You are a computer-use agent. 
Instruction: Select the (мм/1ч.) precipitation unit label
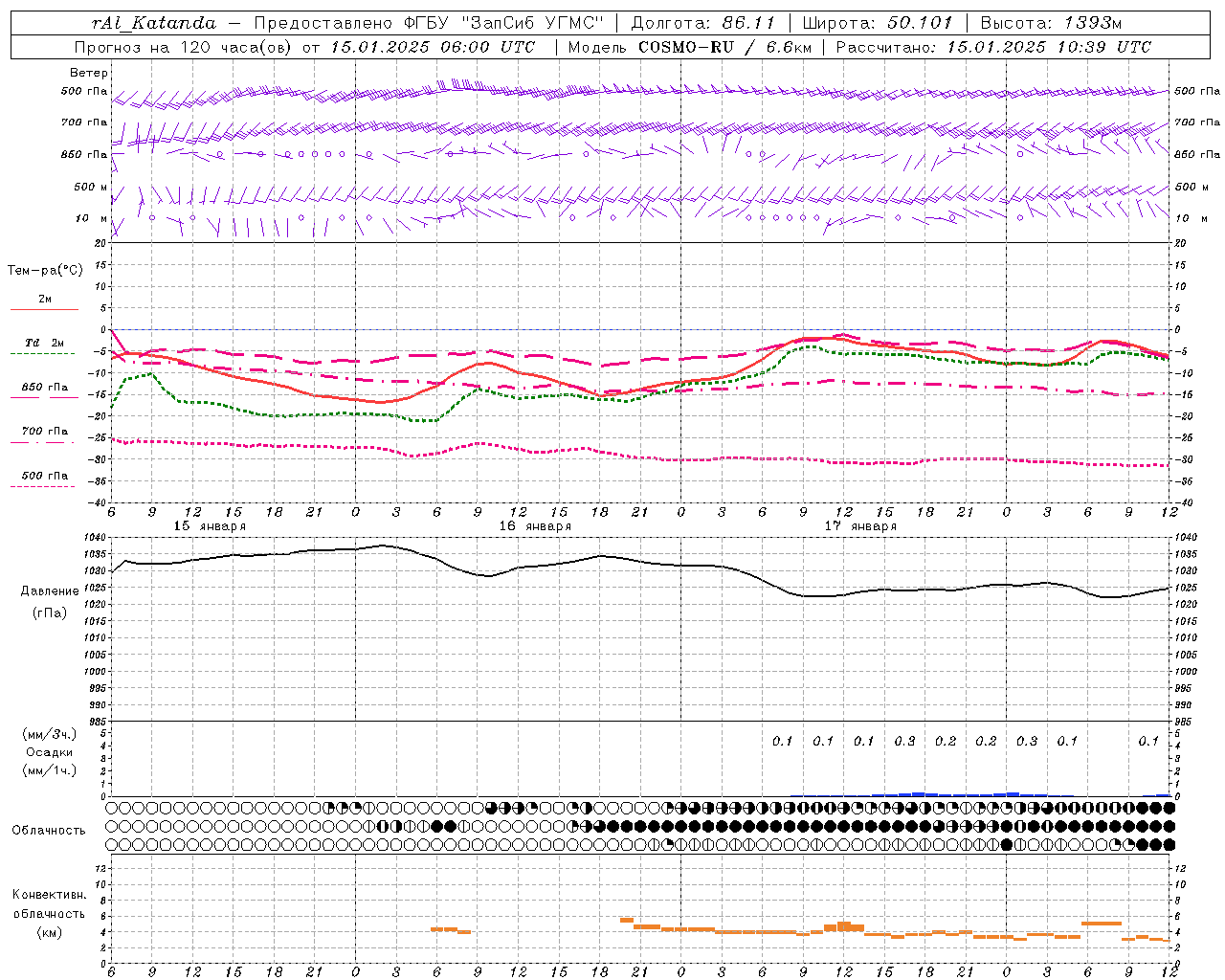50,770
